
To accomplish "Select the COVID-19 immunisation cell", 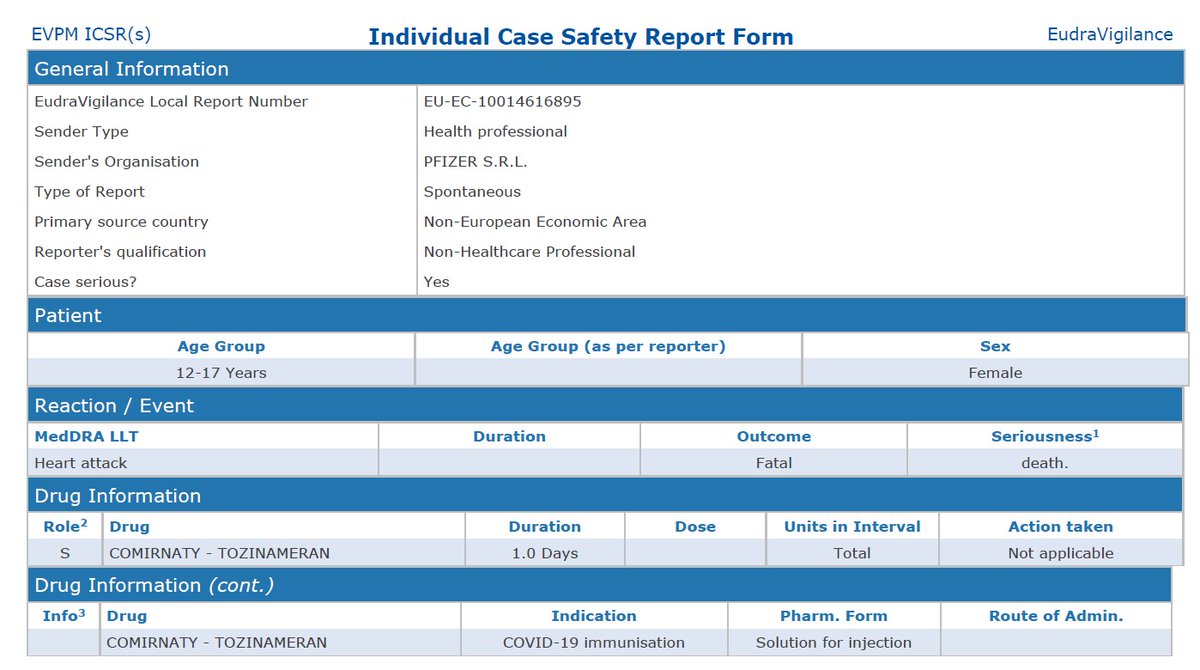I will click(x=593, y=642).
